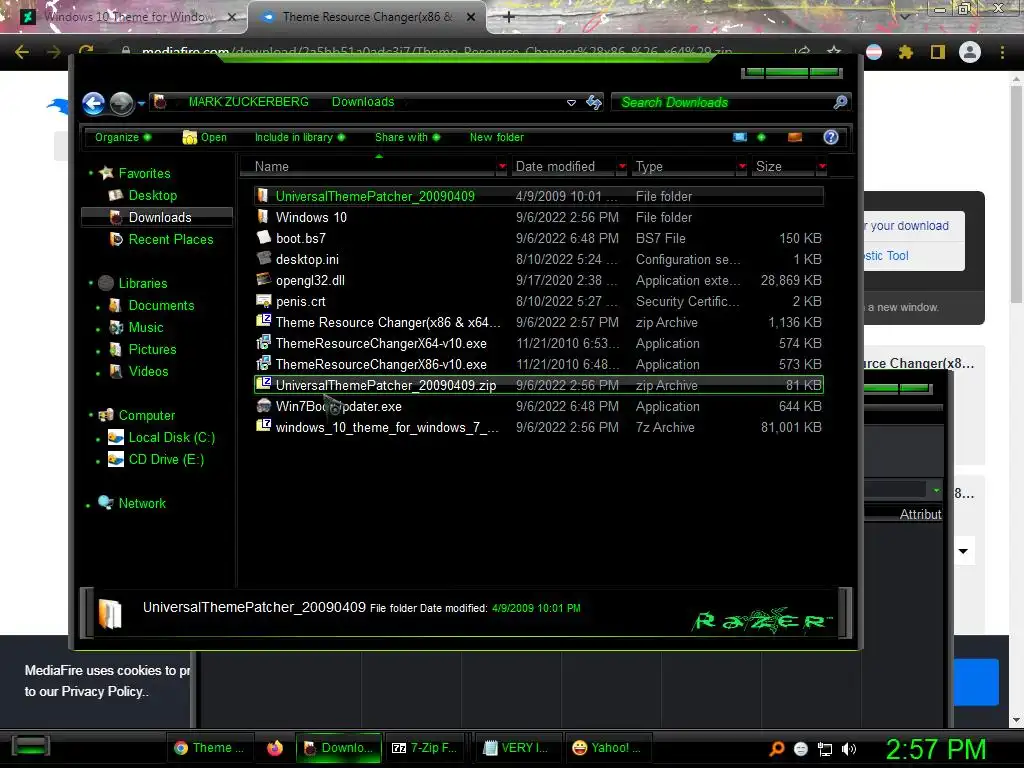Select Downloads in the navigation pane

click(x=157, y=217)
